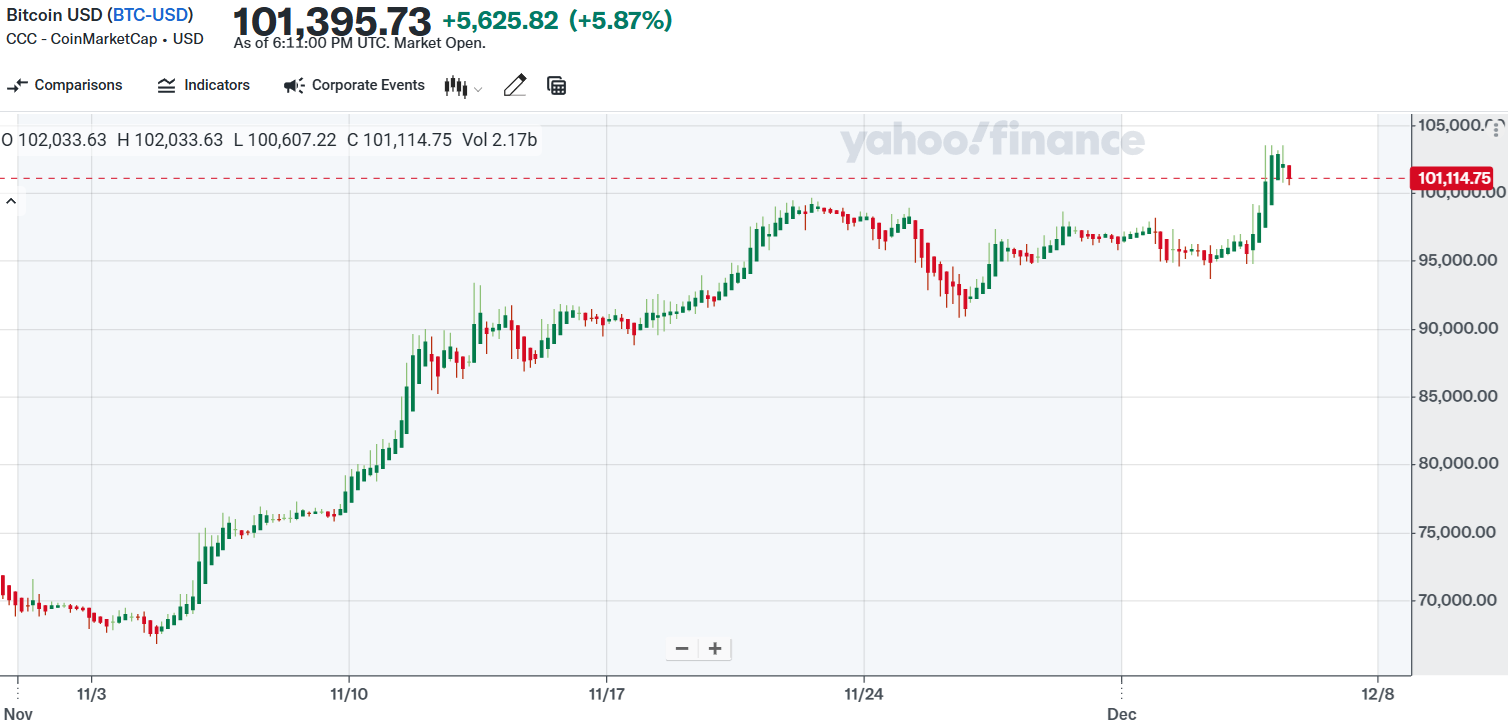This screenshot has height=723, width=1508.
Task: Zoom in using the plus button
Action: (714, 648)
